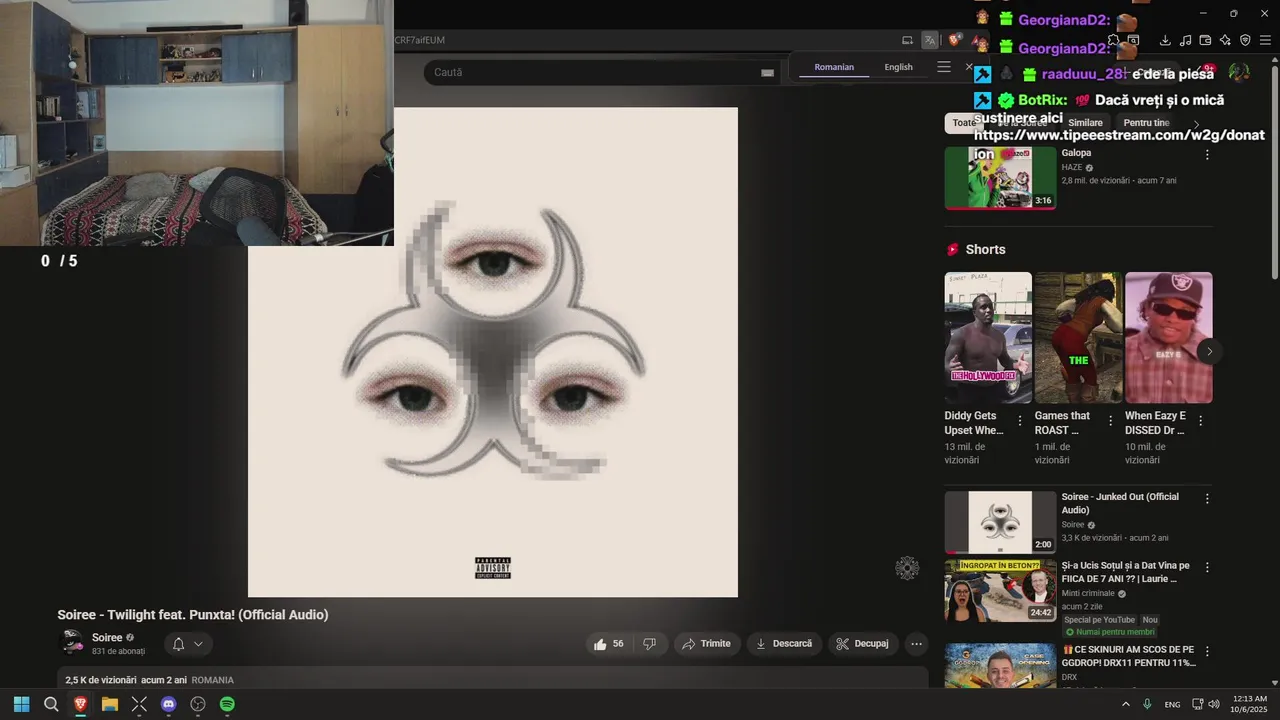Viewport: 1280px width, 720px height.
Task: Click the Decupaj clip button
Action: pyautogui.click(x=863, y=644)
